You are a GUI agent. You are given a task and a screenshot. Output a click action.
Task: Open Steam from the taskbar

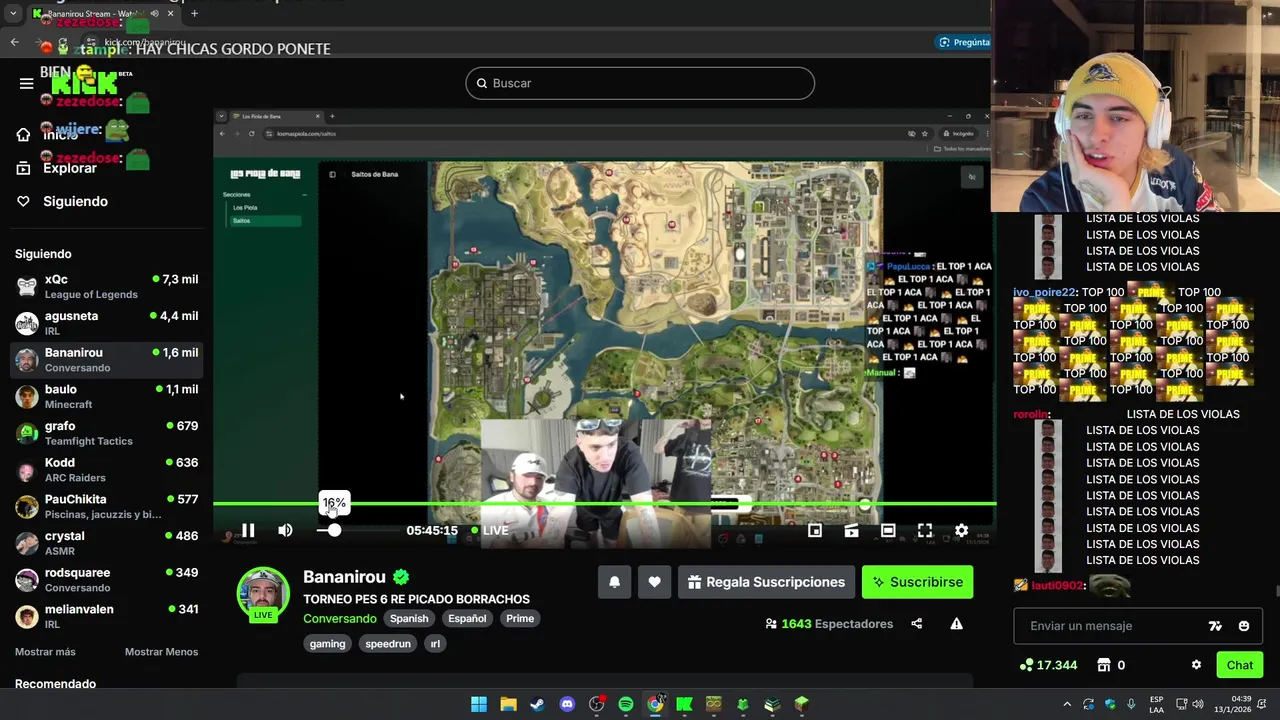click(537, 704)
